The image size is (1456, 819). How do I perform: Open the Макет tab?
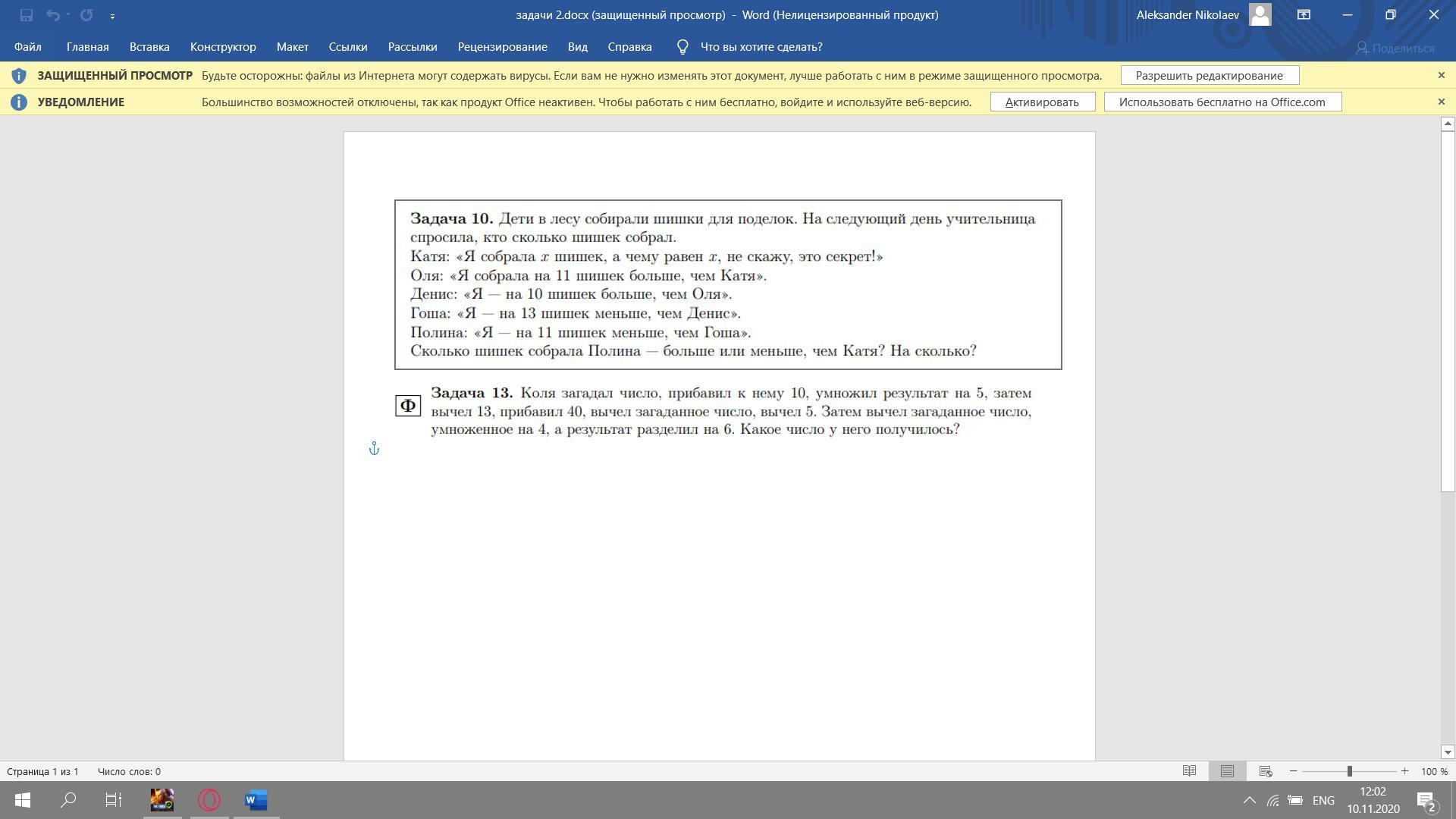click(292, 47)
